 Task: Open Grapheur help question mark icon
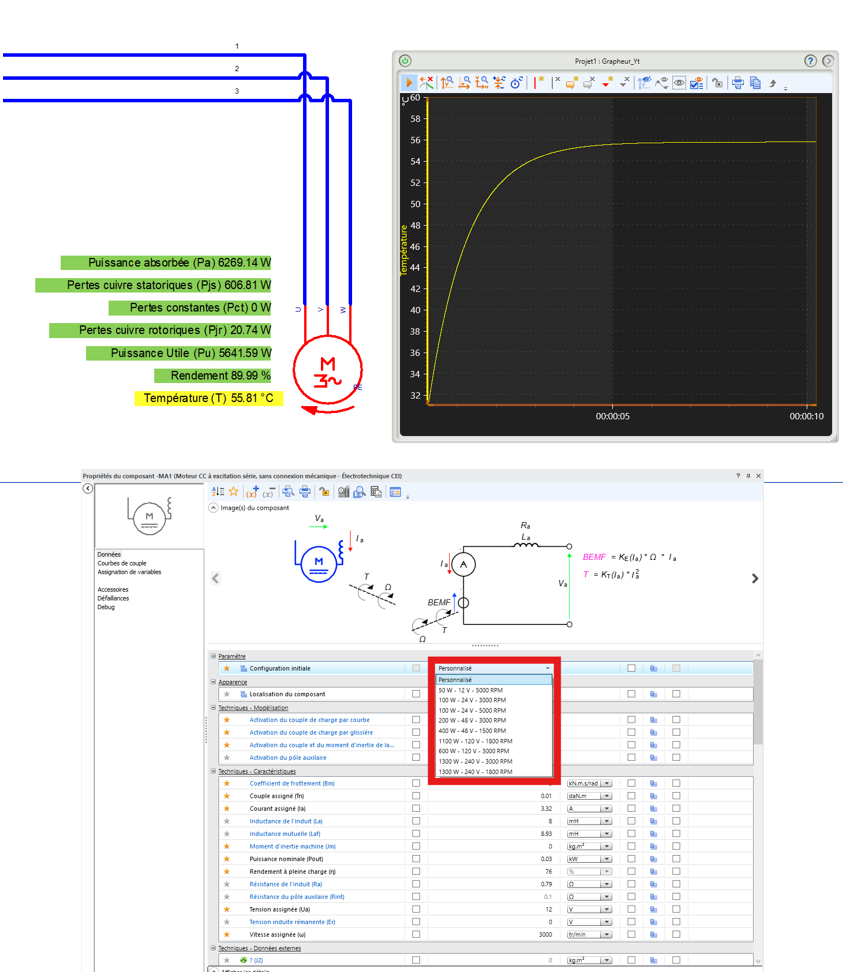click(811, 61)
